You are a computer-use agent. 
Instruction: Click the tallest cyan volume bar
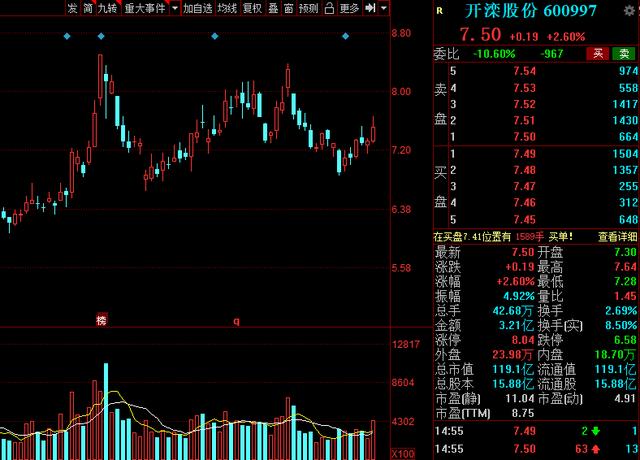(106, 411)
